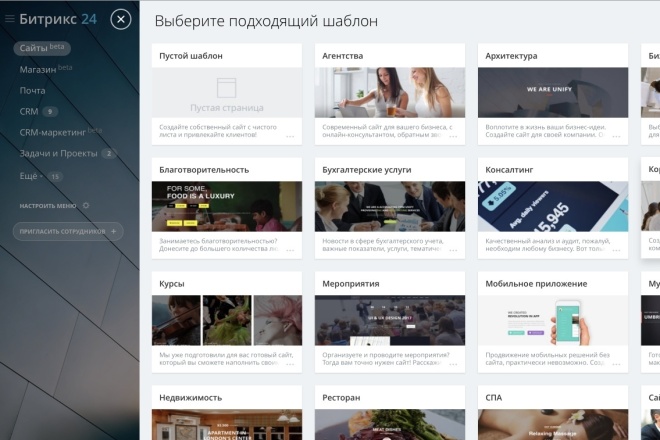Select Мобильное приложение template preview
Screen dimensions: 660x440
[553, 320]
